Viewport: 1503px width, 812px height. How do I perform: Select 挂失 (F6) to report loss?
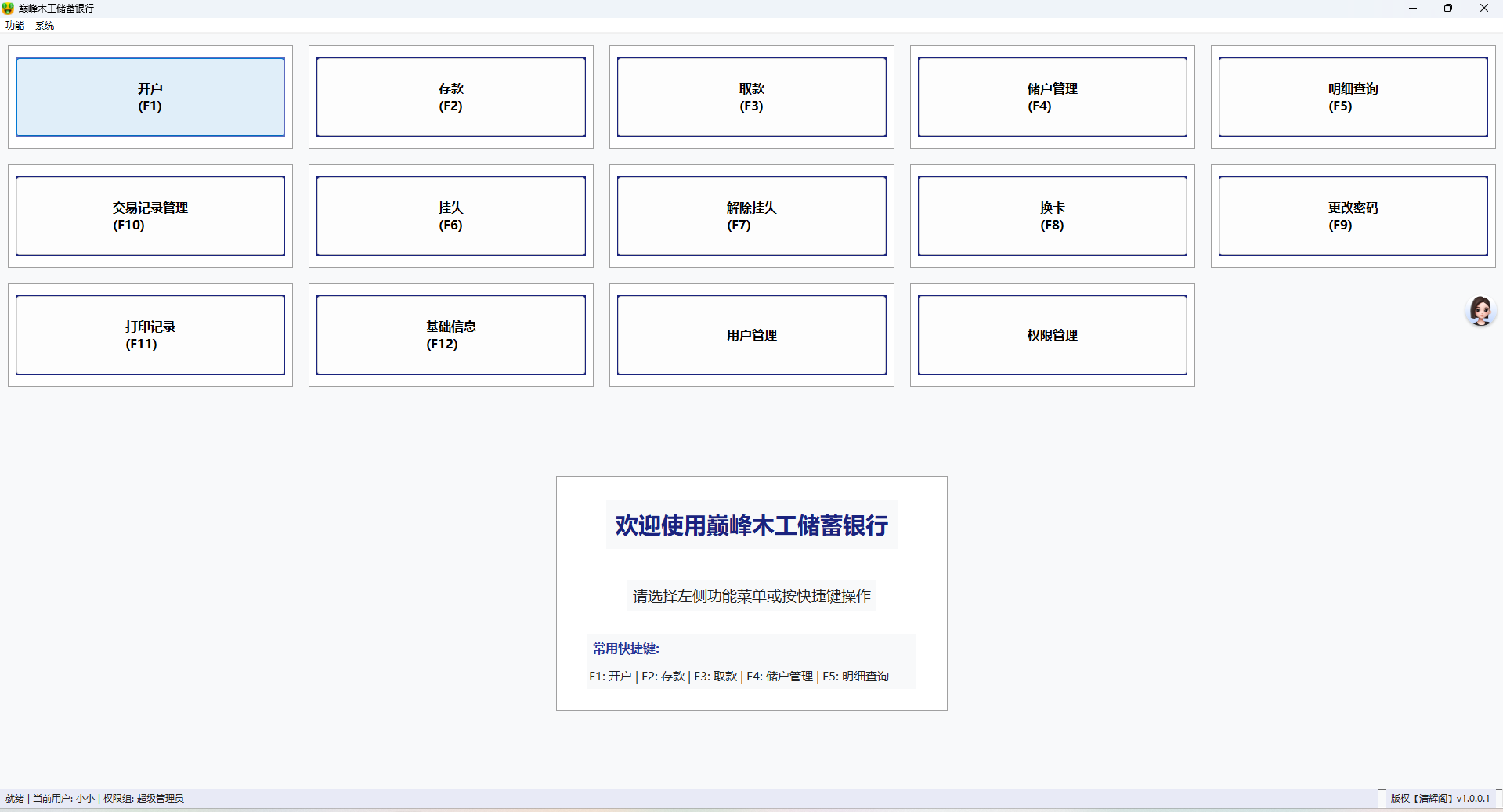tap(450, 215)
